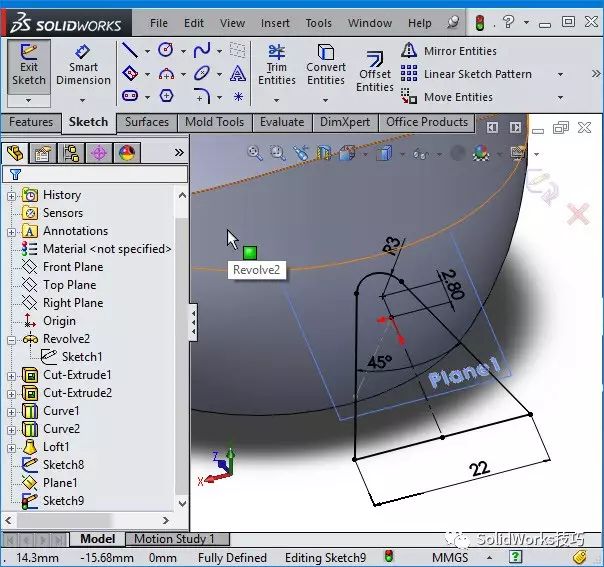Open the File menu
Screen dimensions: 604x567
pyautogui.click(x=159, y=23)
